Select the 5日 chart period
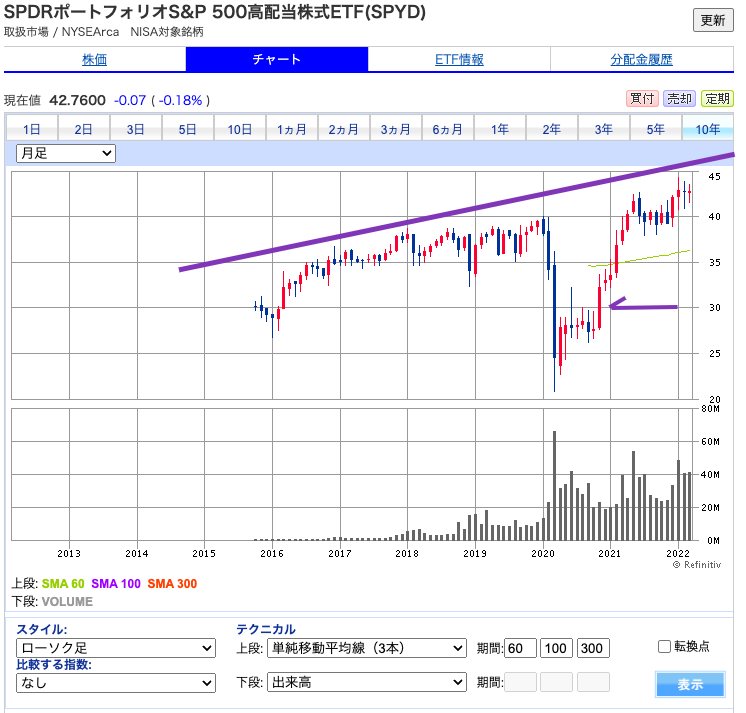The width and height of the screenshot is (746, 713). (x=188, y=128)
